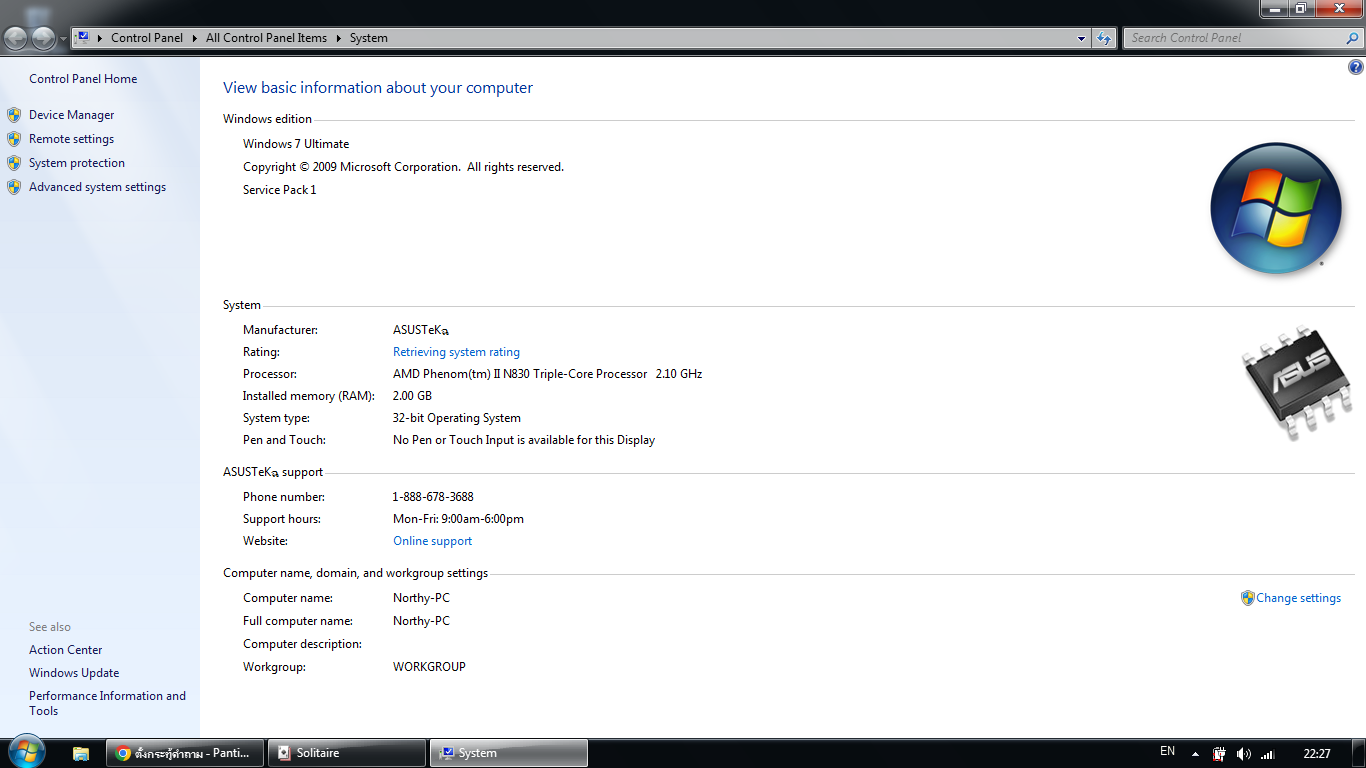Open the Windows Start orb
The image size is (1366, 768).
tap(26, 752)
